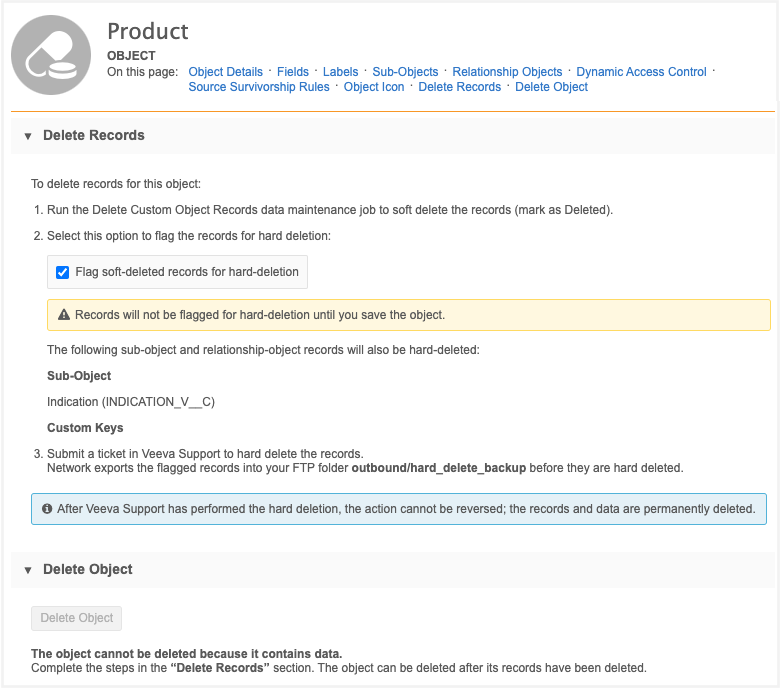Collapse the Delete Object section arrow
780x689 pixels.
tap(28, 570)
